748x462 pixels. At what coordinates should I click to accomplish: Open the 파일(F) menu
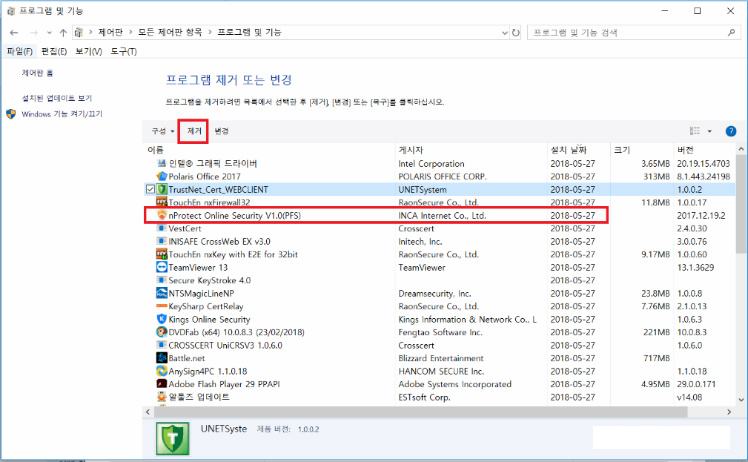(20, 51)
